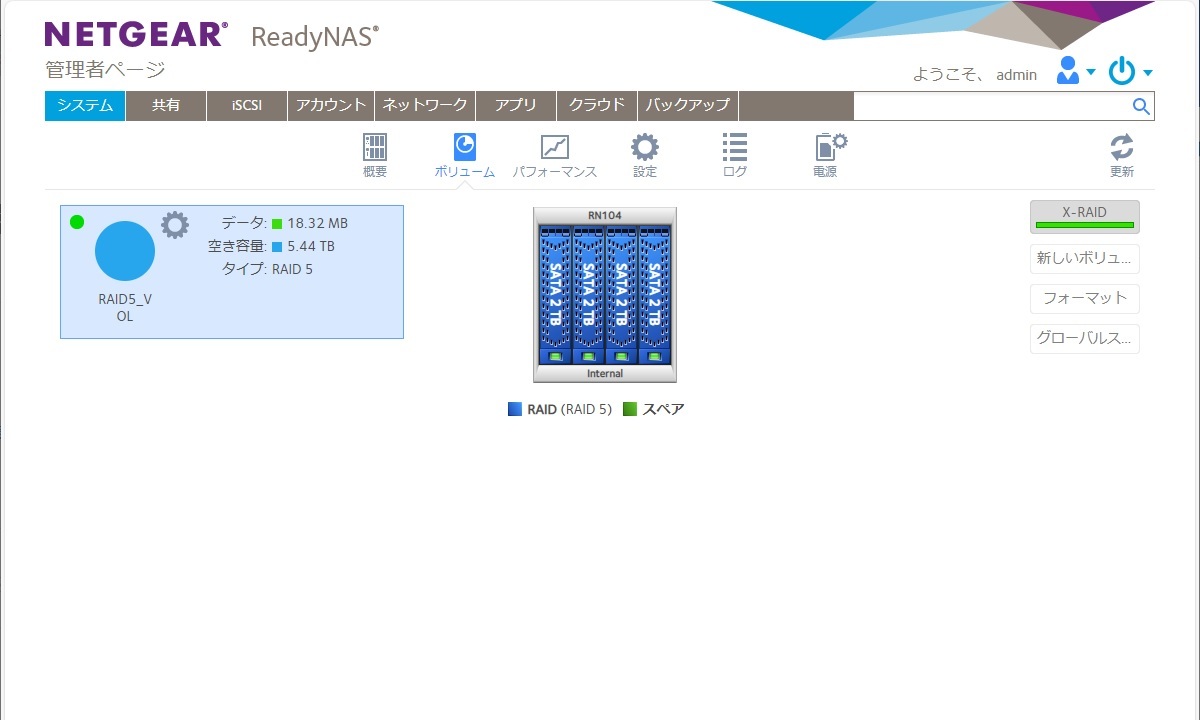
Task: Open the 概要 overview icon
Action: coord(375,148)
